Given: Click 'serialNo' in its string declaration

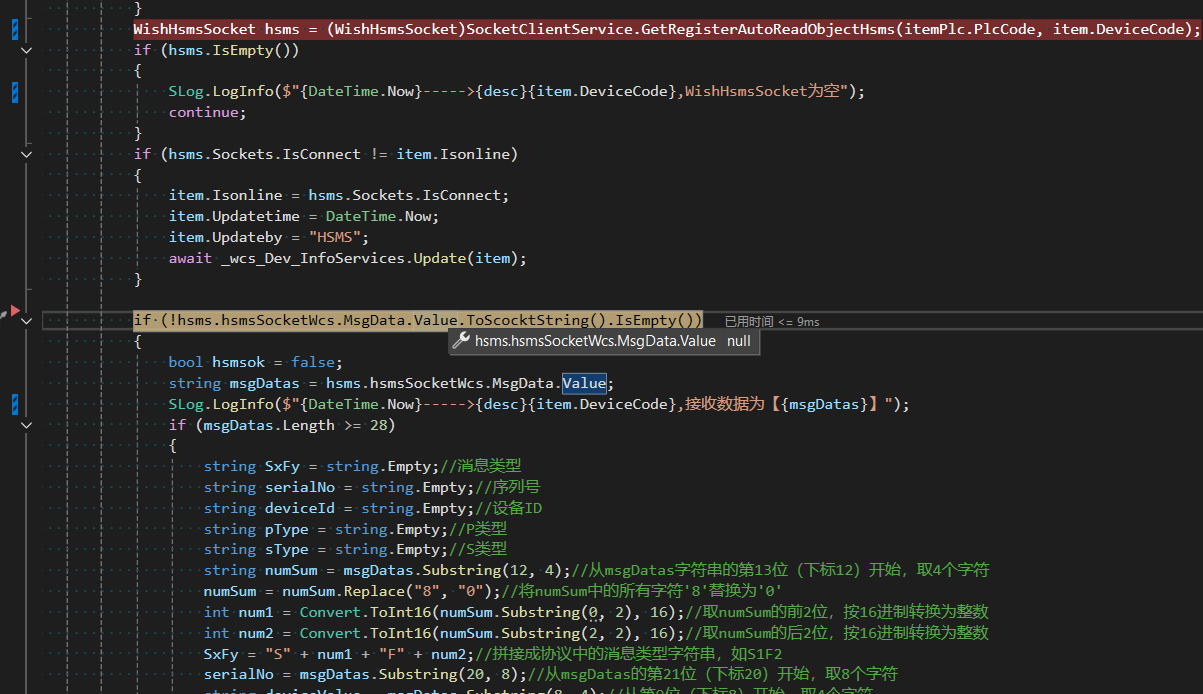Looking at the screenshot, I should (x=300, y=487).
